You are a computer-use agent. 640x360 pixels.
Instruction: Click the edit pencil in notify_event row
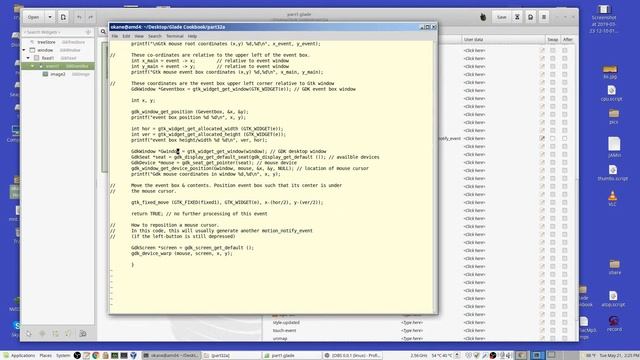[542, 138]
